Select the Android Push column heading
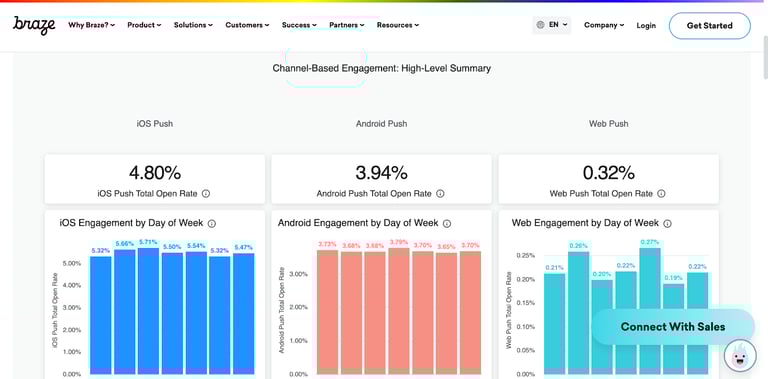768x379 pixels. point(382,124)
